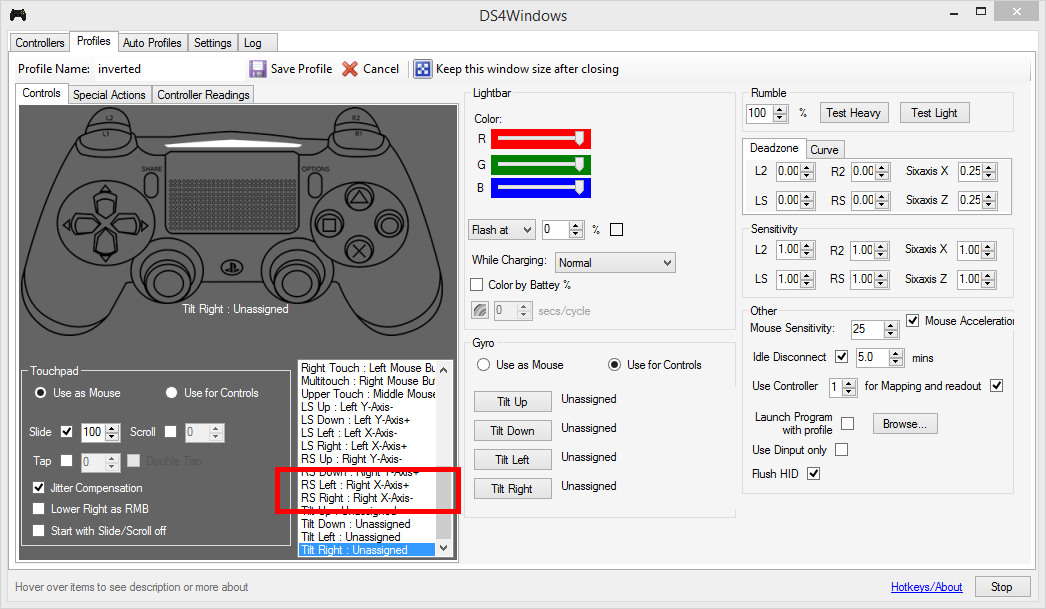Click the Cross button on controller image
Image resolution: width=1046 pixels, height=609 pixels.
(x=359, y=251)
